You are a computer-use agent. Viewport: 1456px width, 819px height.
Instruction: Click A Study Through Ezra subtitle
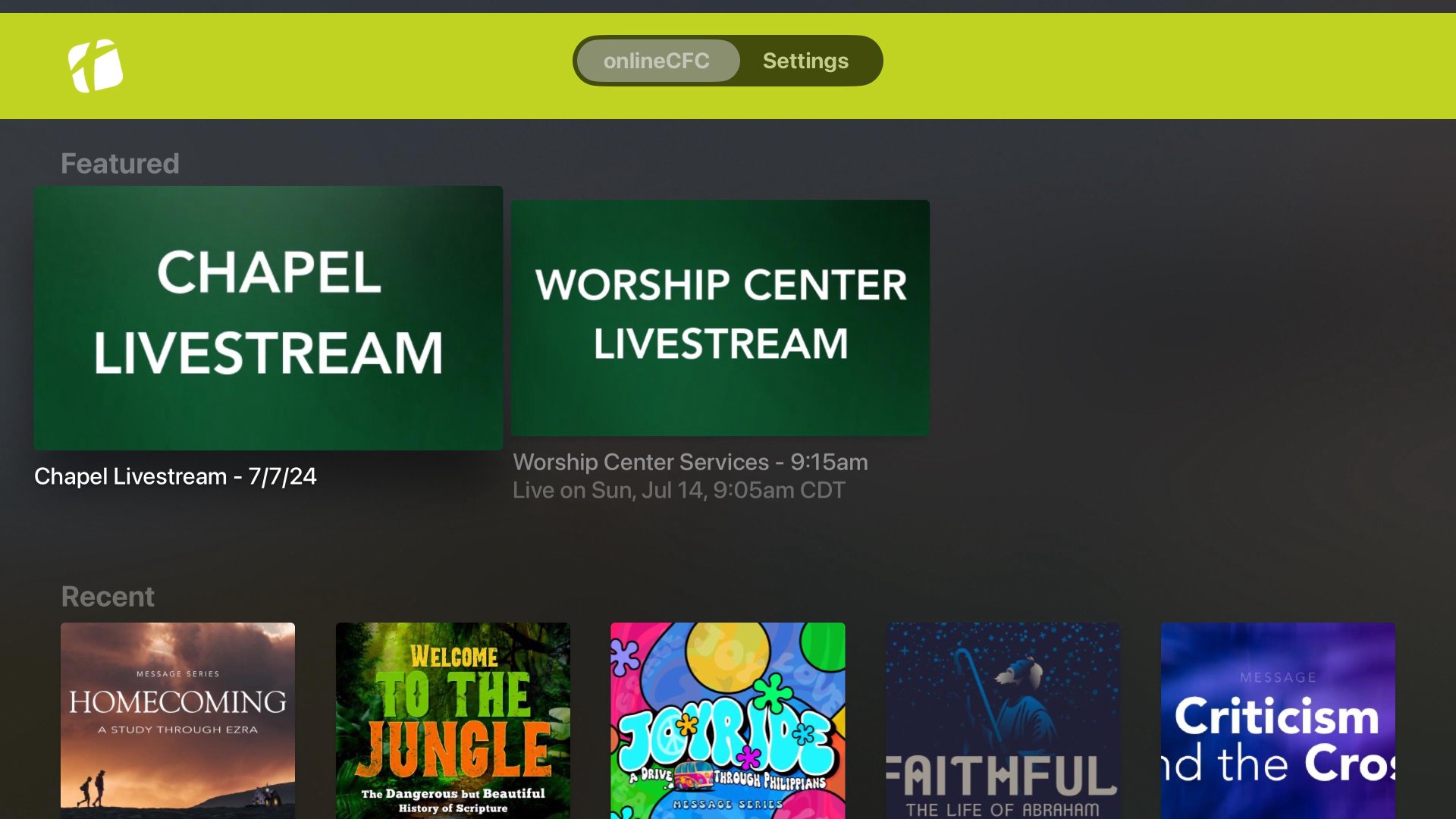tap(178, 730)
